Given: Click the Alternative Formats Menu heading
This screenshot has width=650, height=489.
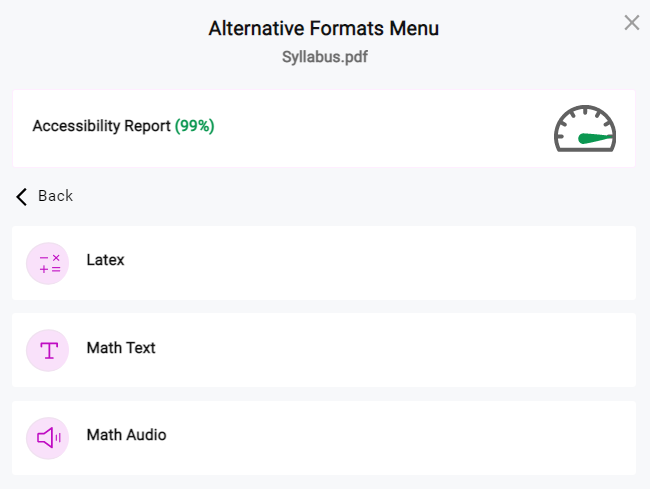Looking at the screenshot, I should coord(324,29).
